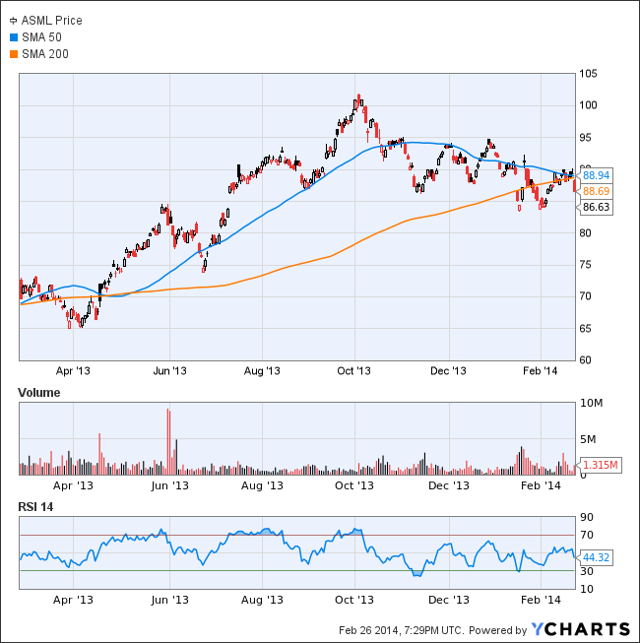Click 'Dec '13' on the RSI chart axis
This screenshot has width=640, height=643.
point(449,600)
